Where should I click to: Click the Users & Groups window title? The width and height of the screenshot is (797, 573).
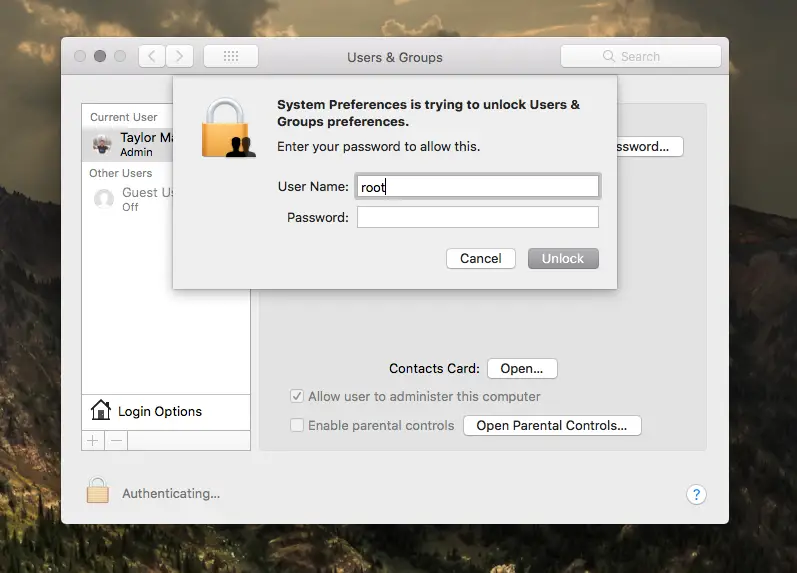(395, 57)
